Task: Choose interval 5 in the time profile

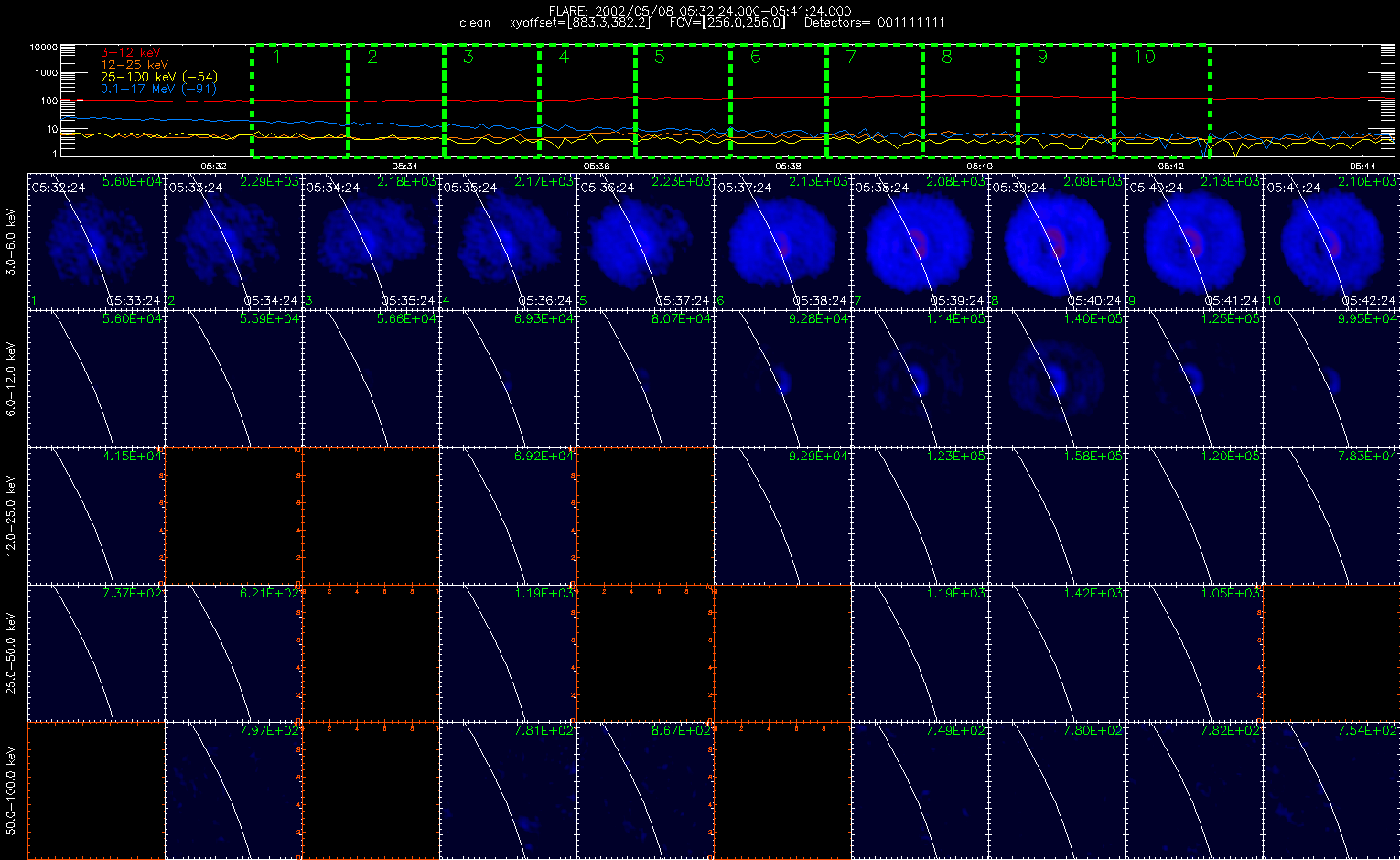Action: pos(683,100)
